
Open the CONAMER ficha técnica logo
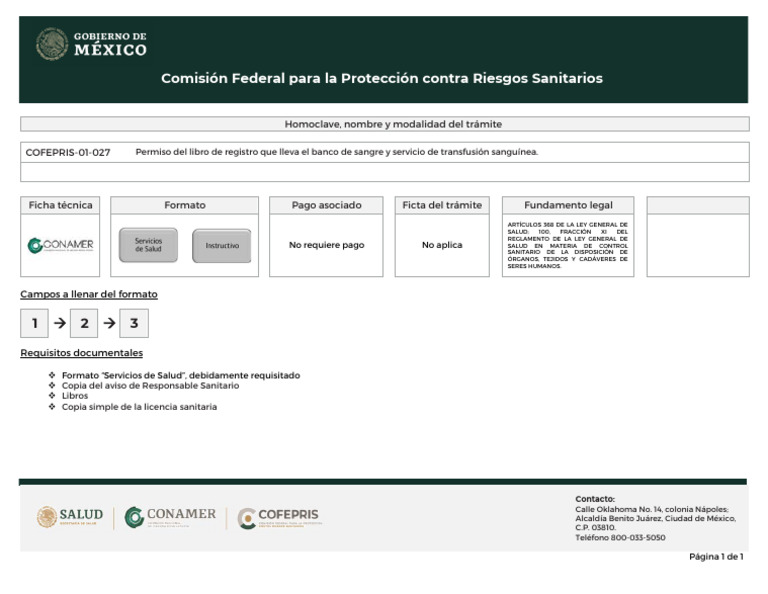coord(60,245)
